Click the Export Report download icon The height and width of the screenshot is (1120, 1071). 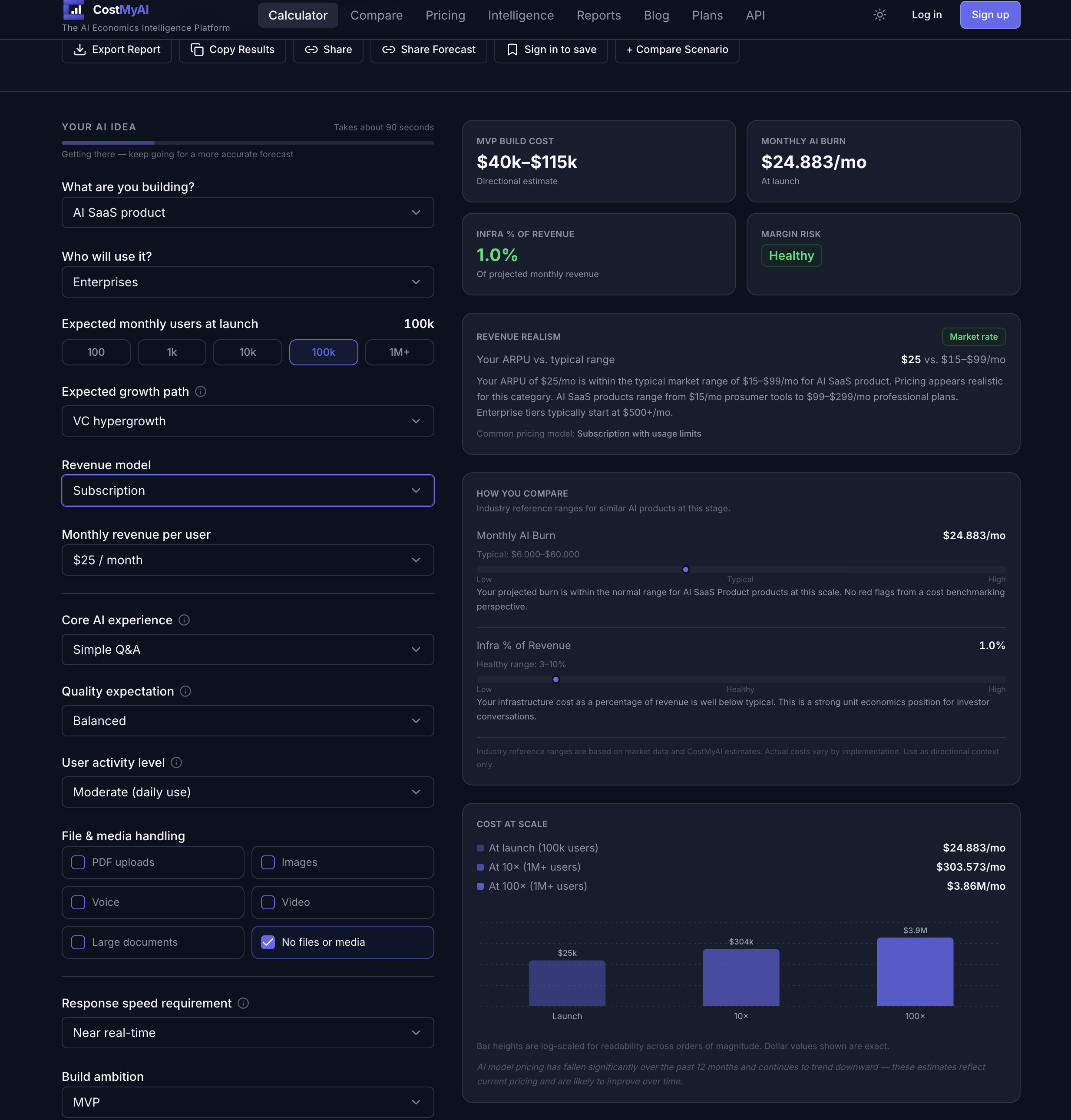pyautogui.click(x=80, y=50)
